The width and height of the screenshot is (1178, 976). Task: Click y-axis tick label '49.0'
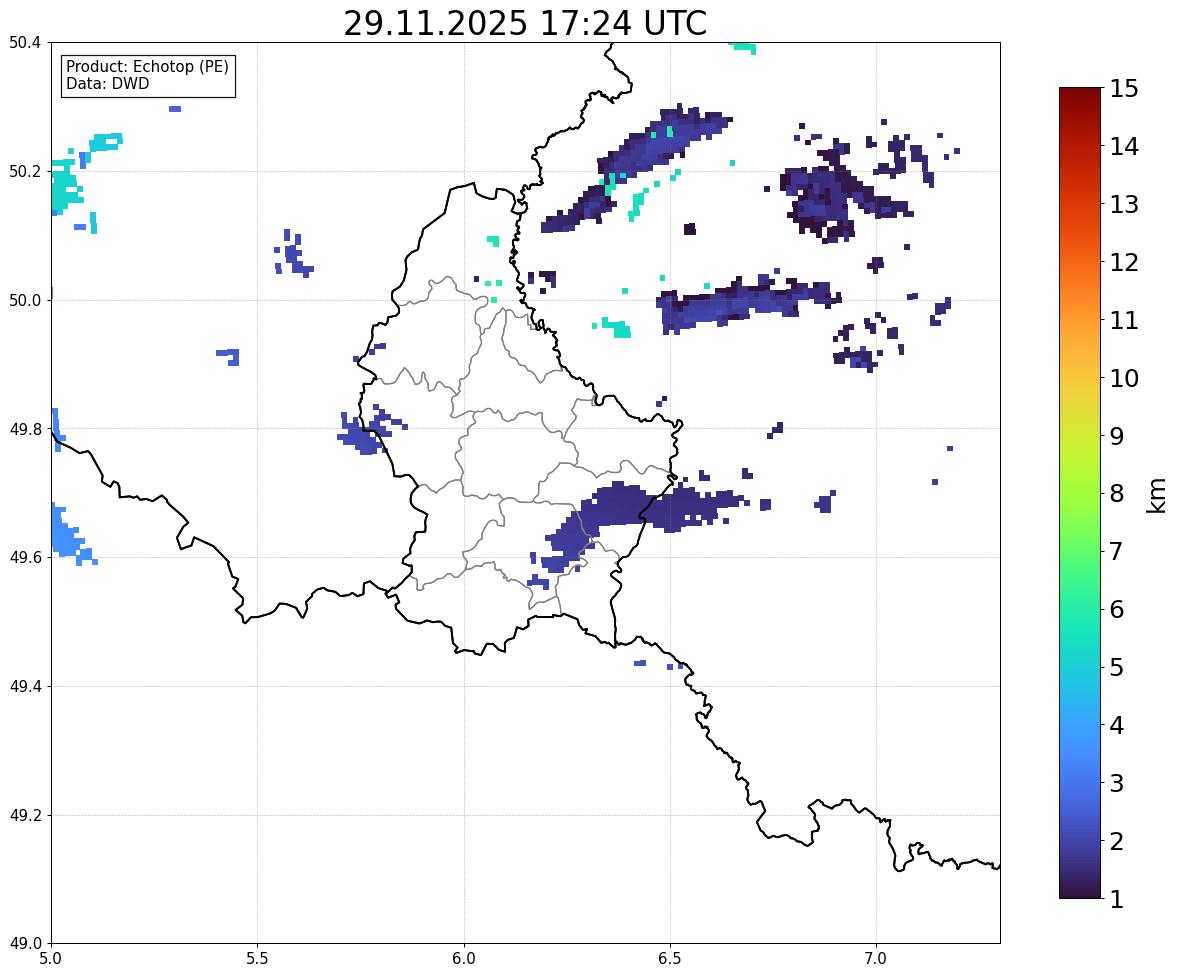(25, 944)
